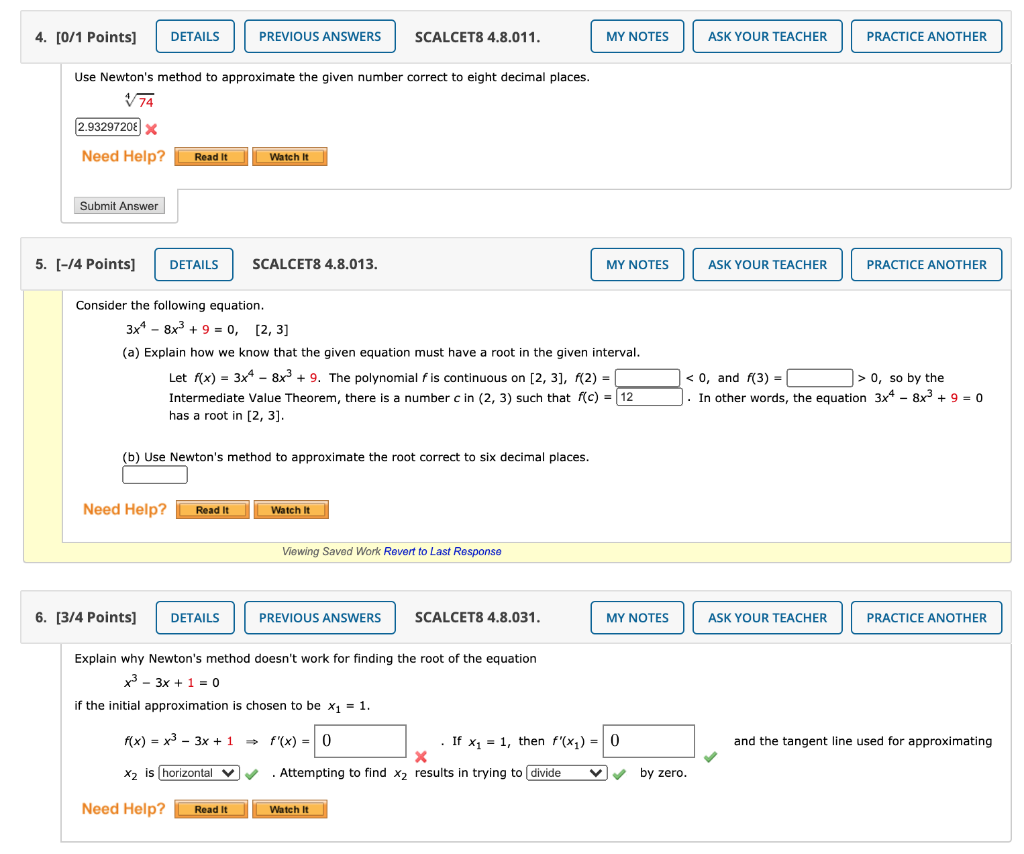Click the Read It button in question 6
The width and height of the screenshot is (1024, 854).
pos(210,808)
